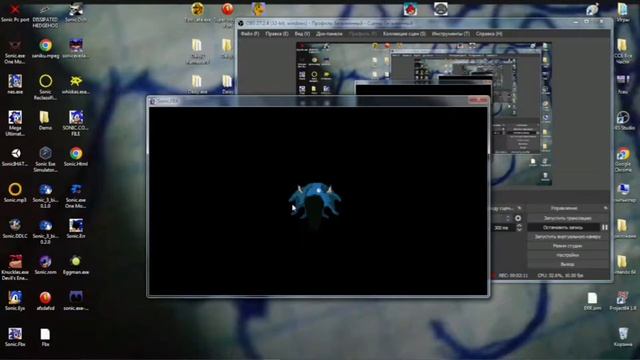Click the OBS transition properties gear
640x360 pixels.
tap(518, 218)
